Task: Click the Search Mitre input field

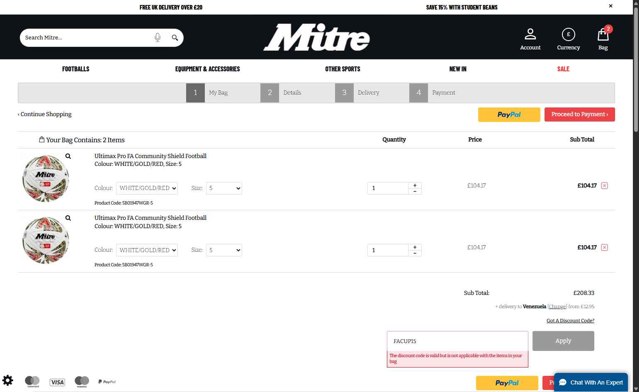Action: tap(88, 37)
